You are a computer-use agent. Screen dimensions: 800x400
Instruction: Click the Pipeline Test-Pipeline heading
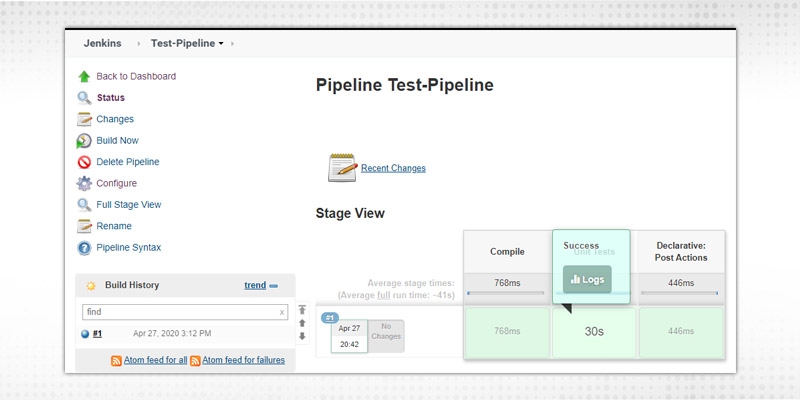pyautogui.click(x=405, y=85)
